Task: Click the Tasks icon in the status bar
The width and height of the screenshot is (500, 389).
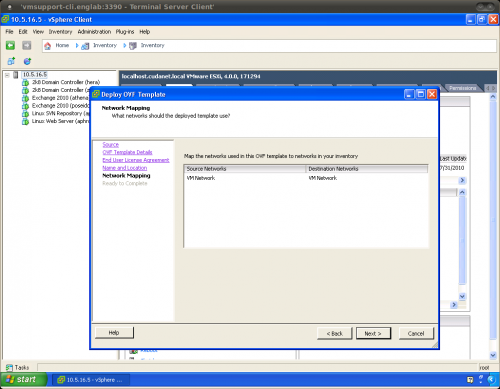Action: [9, 367]
